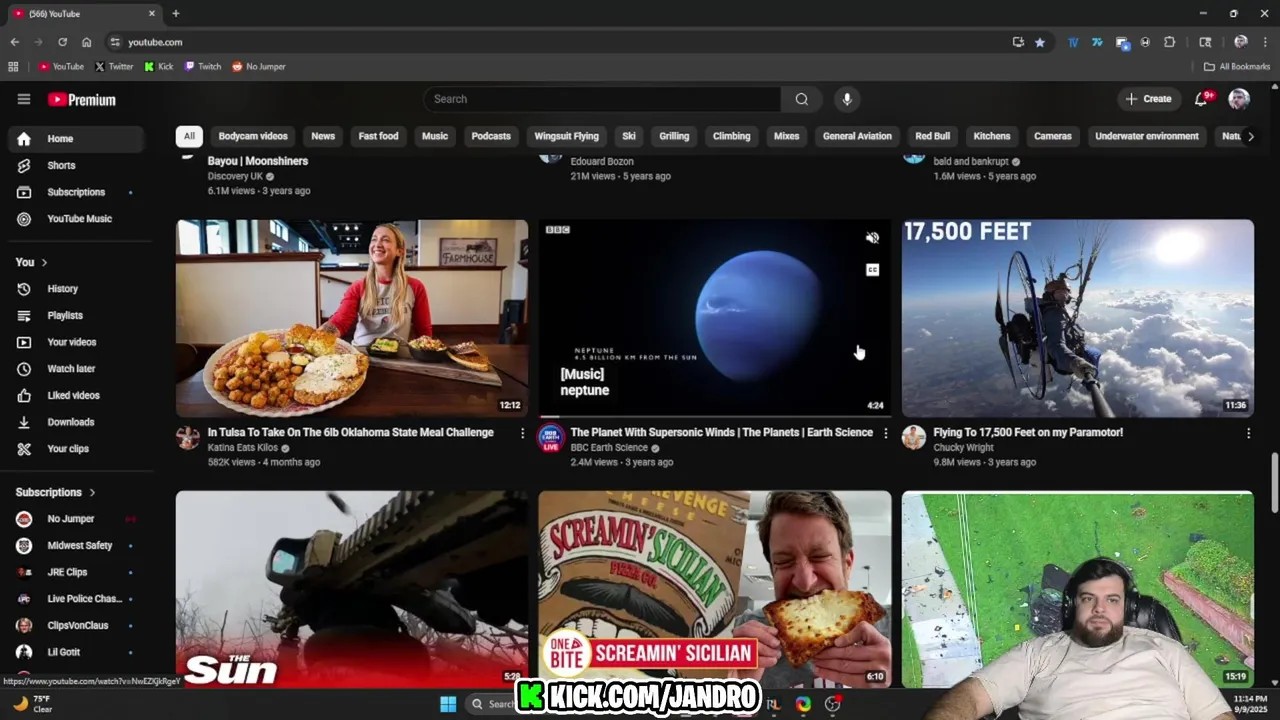Go to Home in the sidebar
Image resolution: width=1280 pixels, height=720 pixels.
76,138
